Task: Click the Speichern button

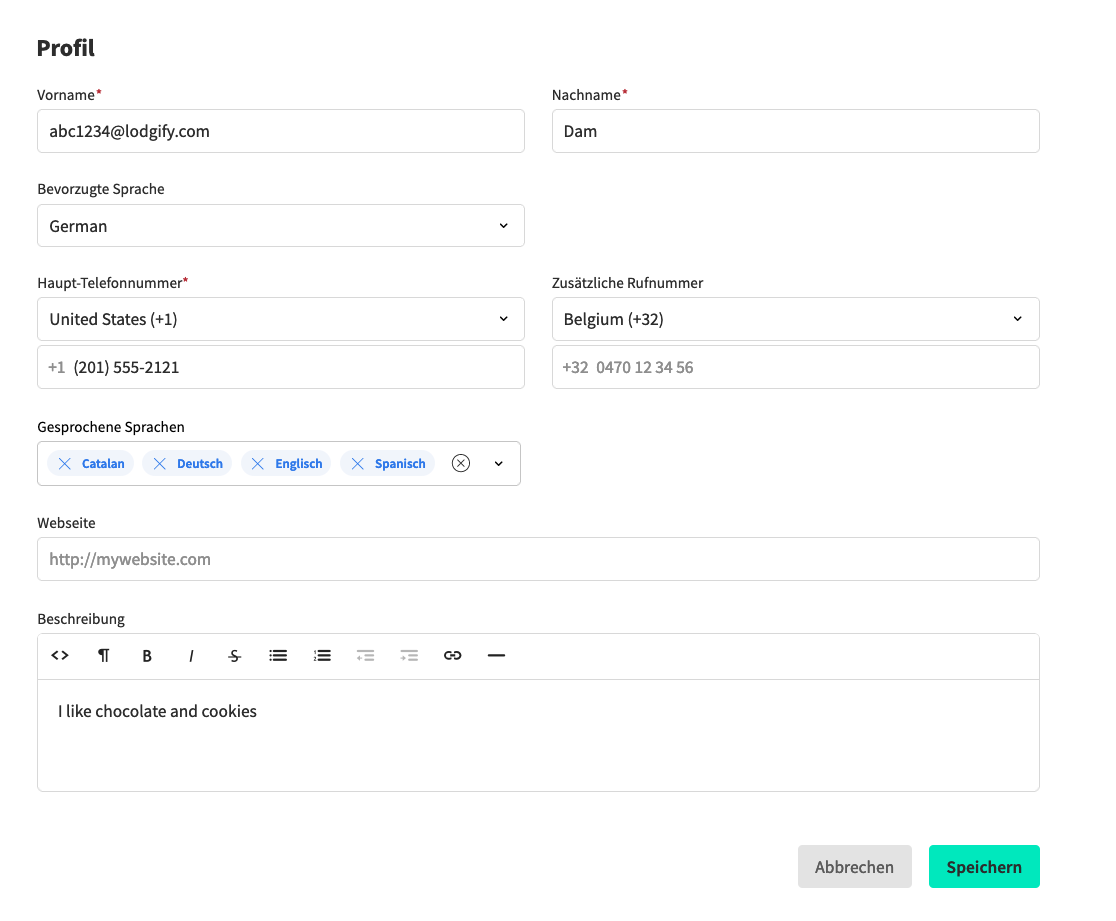Action: [x=984, y=867]
